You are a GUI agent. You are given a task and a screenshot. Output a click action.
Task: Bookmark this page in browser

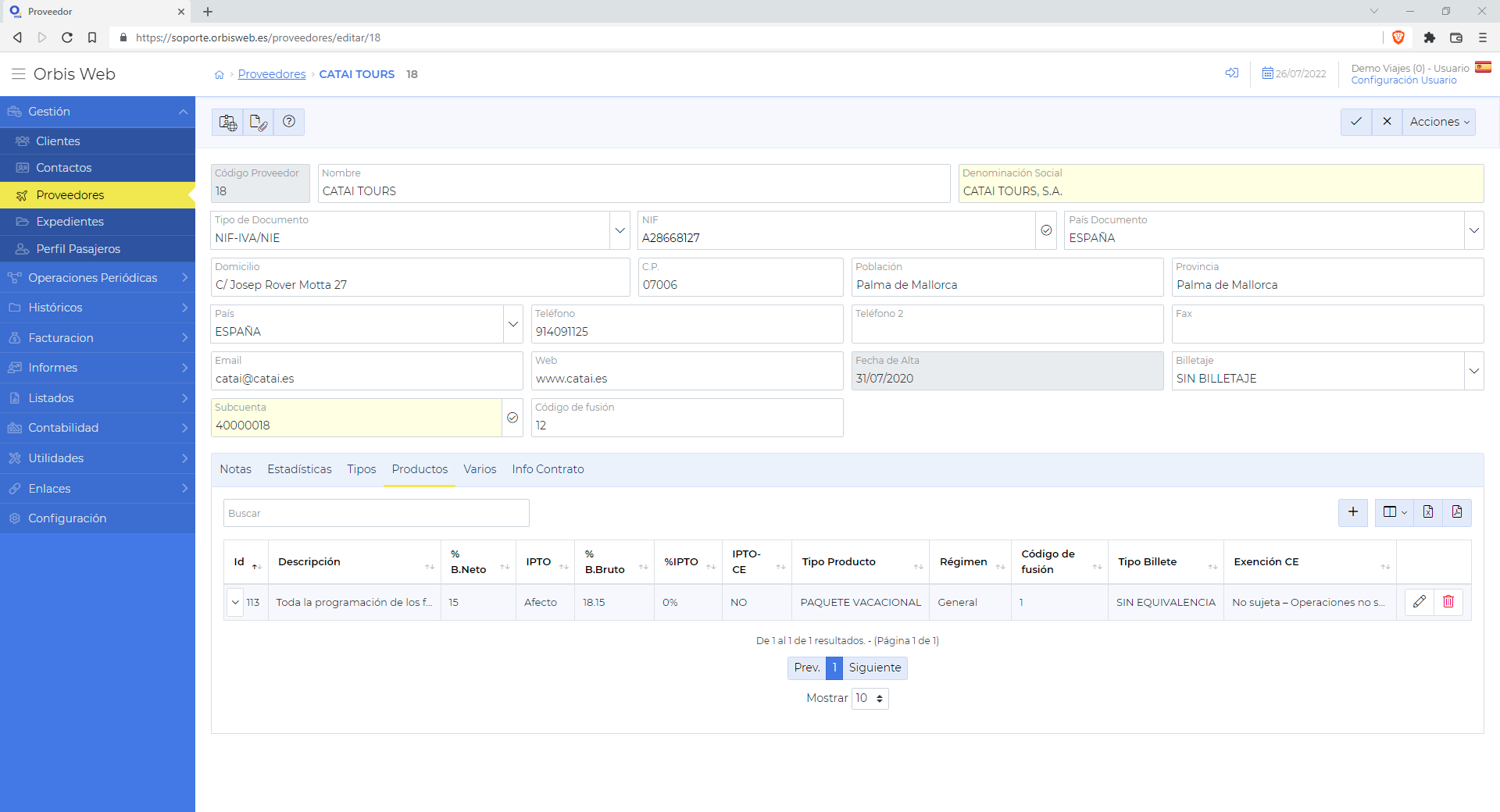click(92, 37)
